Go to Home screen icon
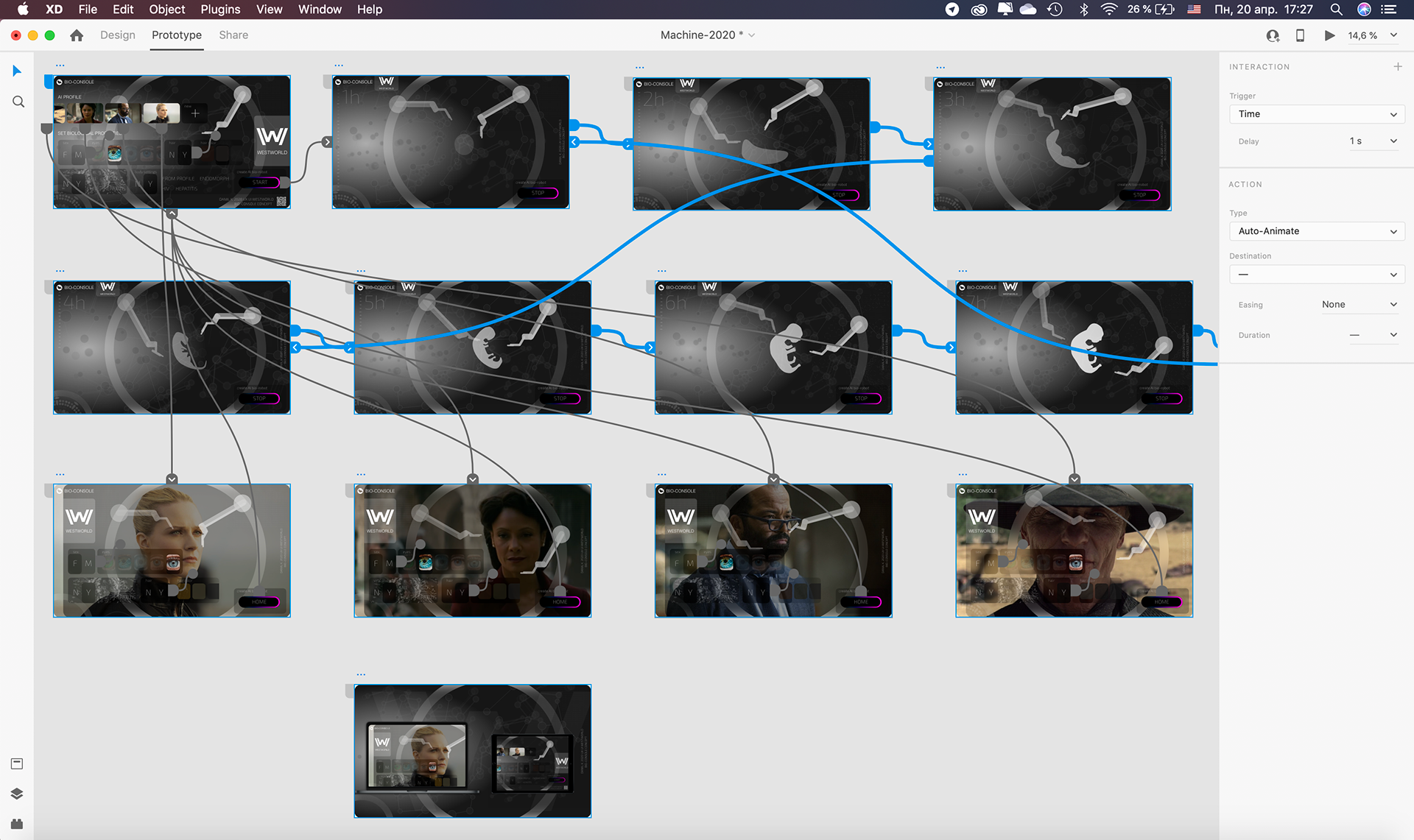The width and height of the screenshot is (1414, 840). pos(77,35)
